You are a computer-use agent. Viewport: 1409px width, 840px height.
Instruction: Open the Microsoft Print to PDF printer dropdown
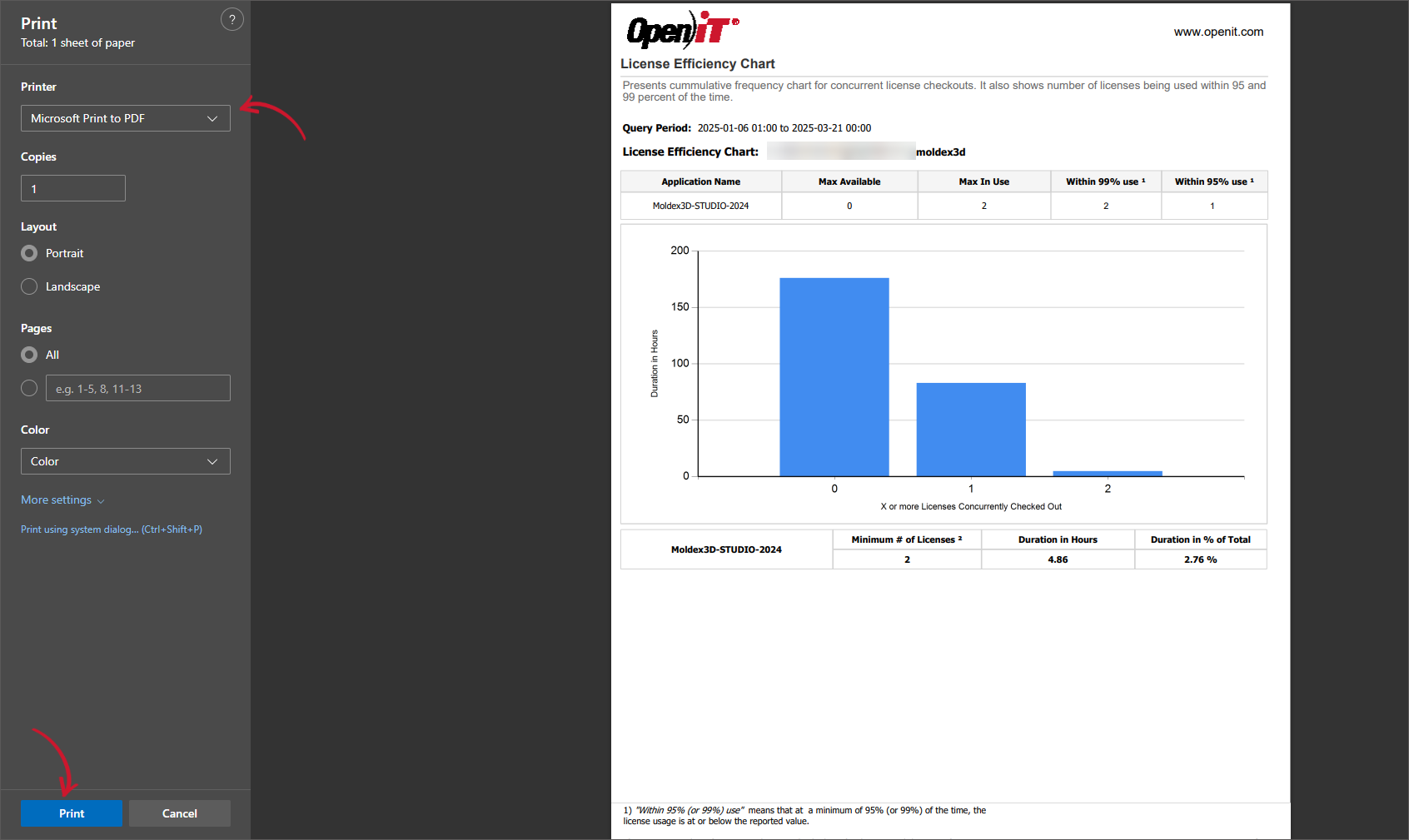(126, 118)
